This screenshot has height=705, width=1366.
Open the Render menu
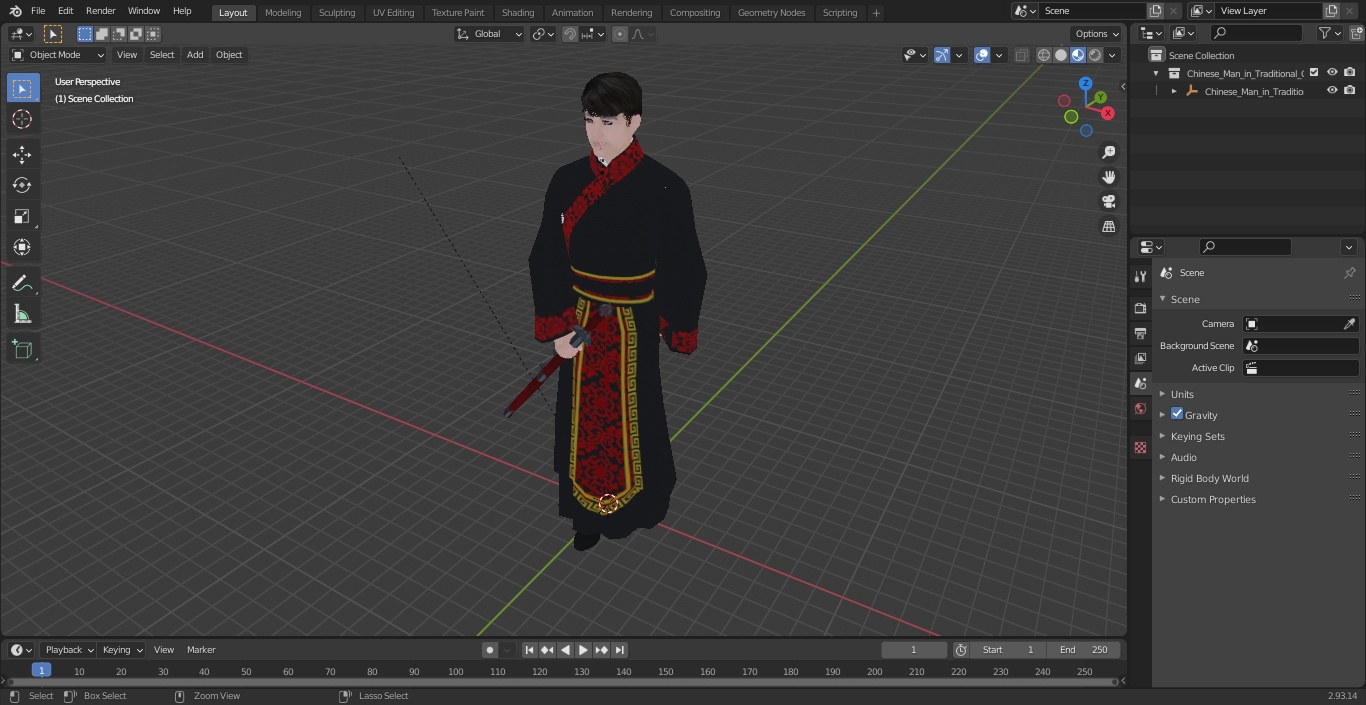[x=101, y=11]
